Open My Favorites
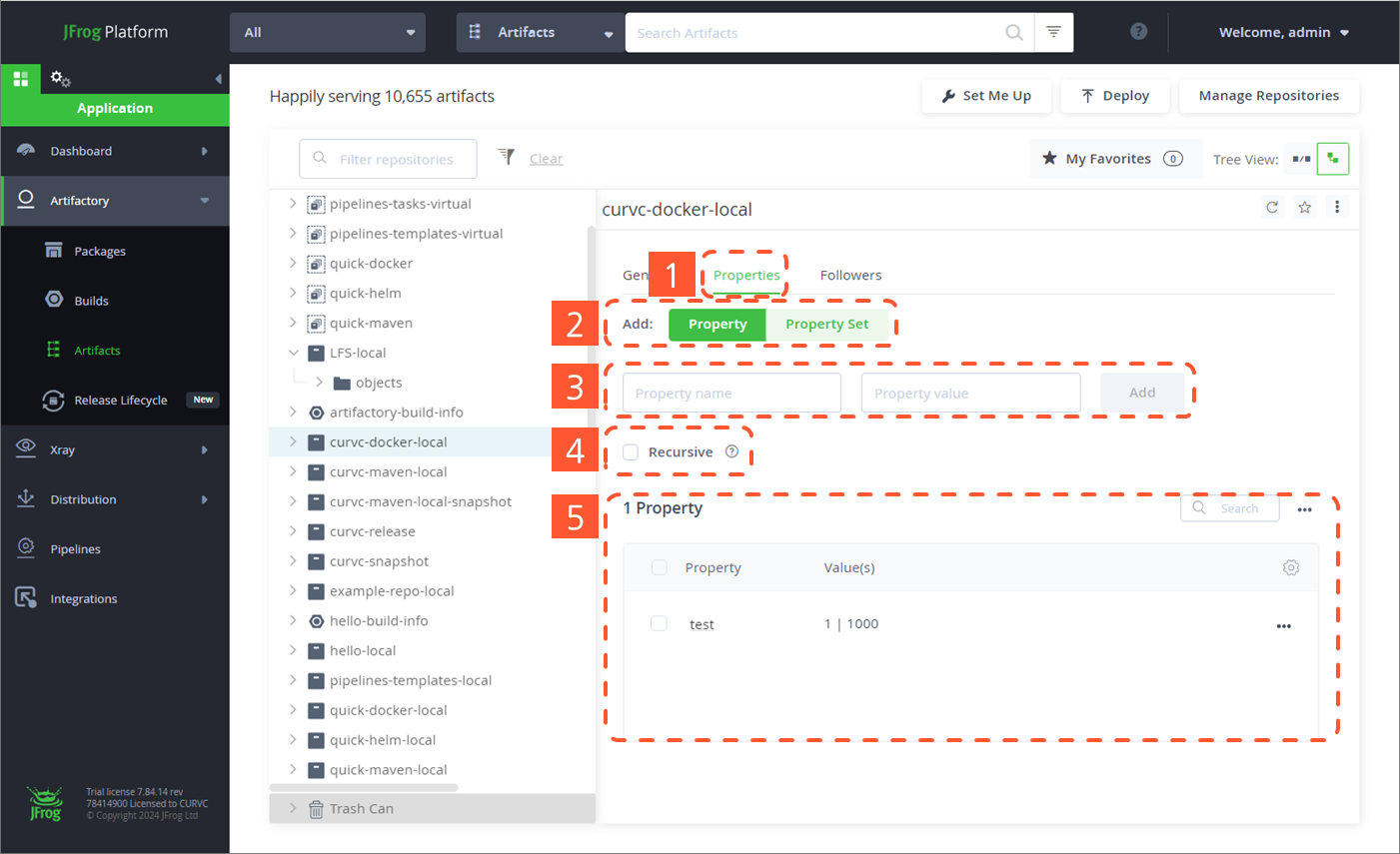Screen dimensions: 1400x854 coord(1116,159)
